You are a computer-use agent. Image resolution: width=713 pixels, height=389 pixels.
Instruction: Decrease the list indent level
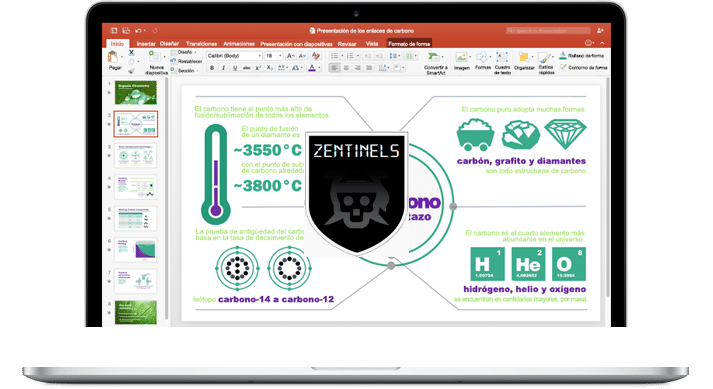point(367,56)
